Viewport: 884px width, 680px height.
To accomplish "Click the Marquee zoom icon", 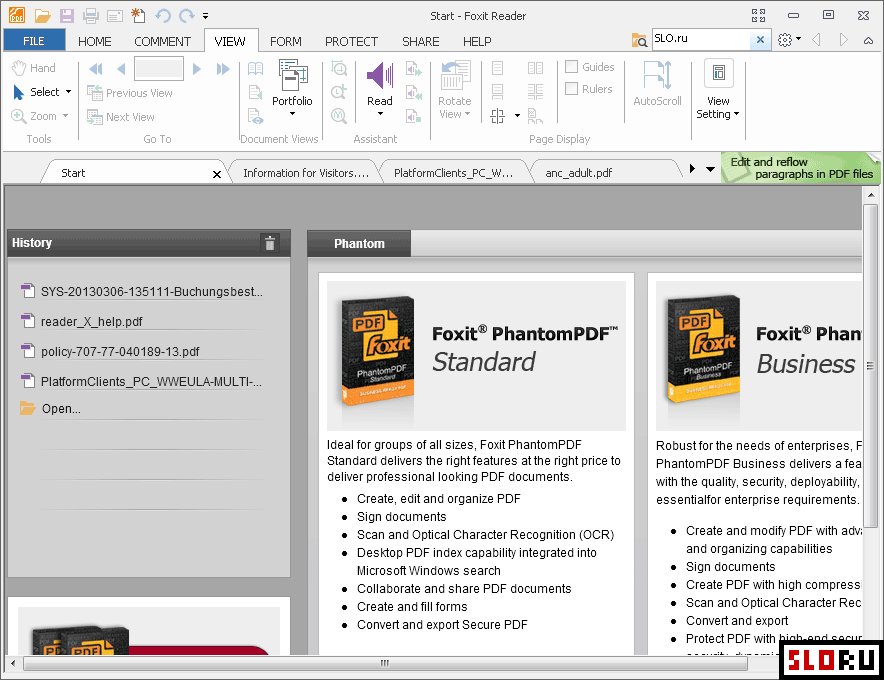I will [x=339, y=69].
